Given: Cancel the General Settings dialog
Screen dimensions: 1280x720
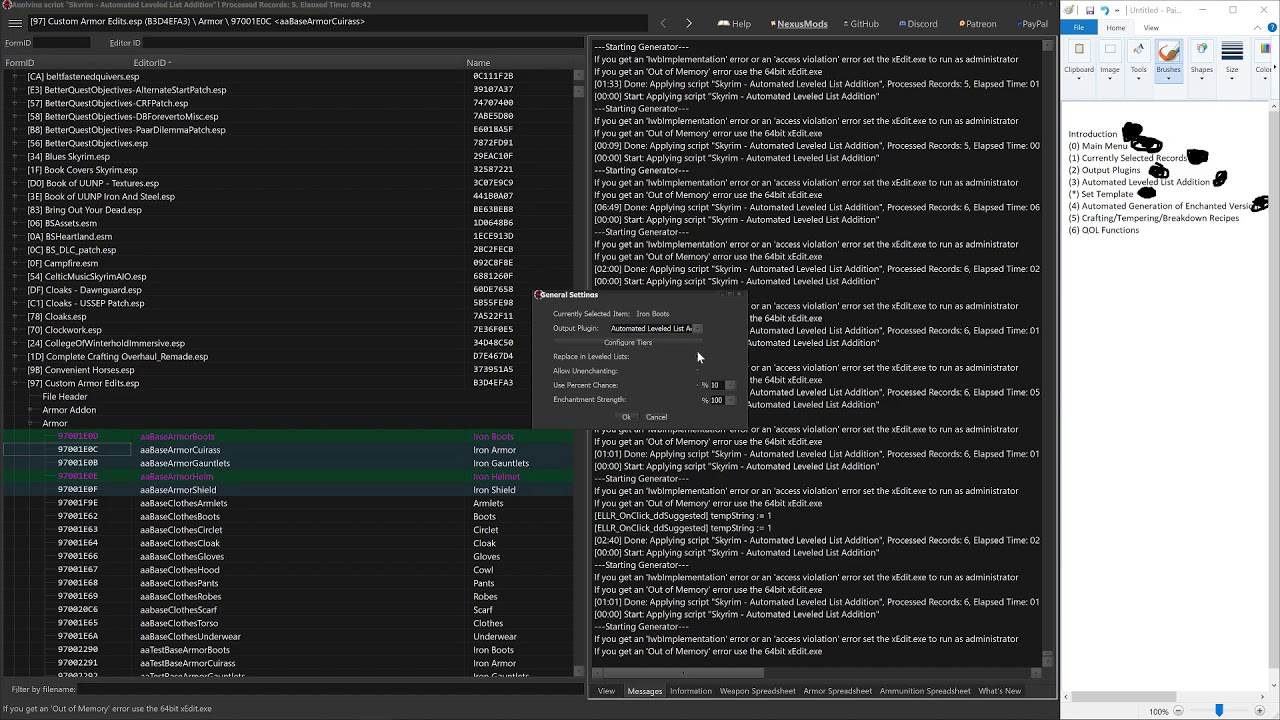Looking at the screenshot, I should click(x=656, y=417).
